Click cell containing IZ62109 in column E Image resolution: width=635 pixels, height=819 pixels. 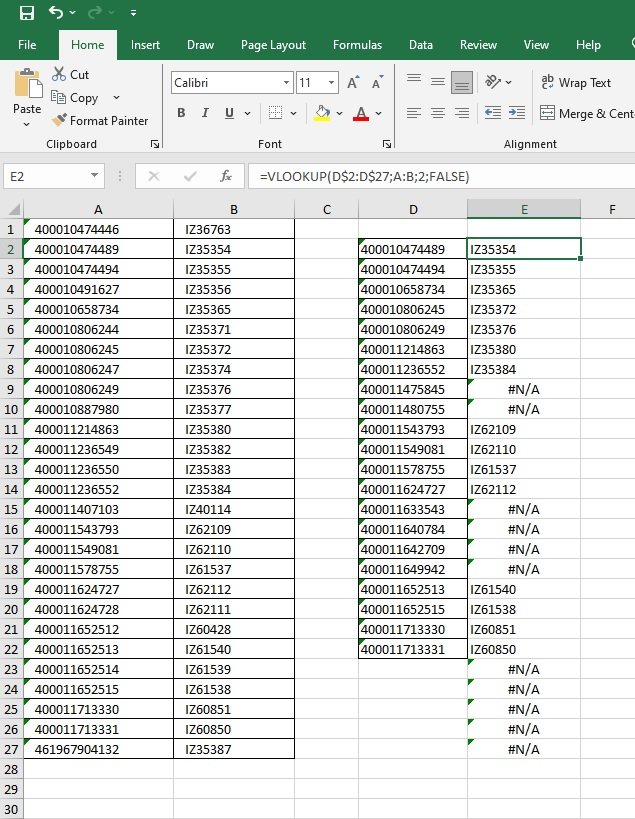click(524, 429)
